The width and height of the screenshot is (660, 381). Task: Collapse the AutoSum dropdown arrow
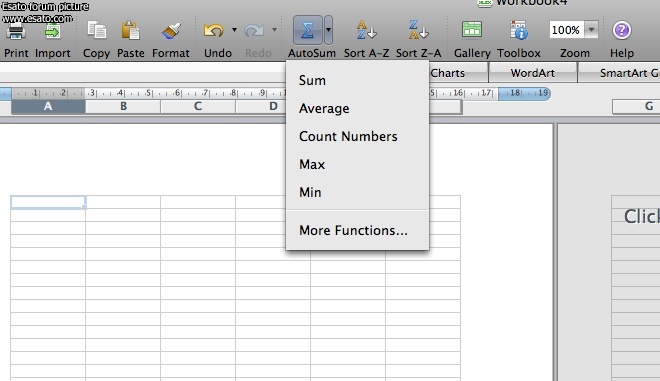point(328,30)
